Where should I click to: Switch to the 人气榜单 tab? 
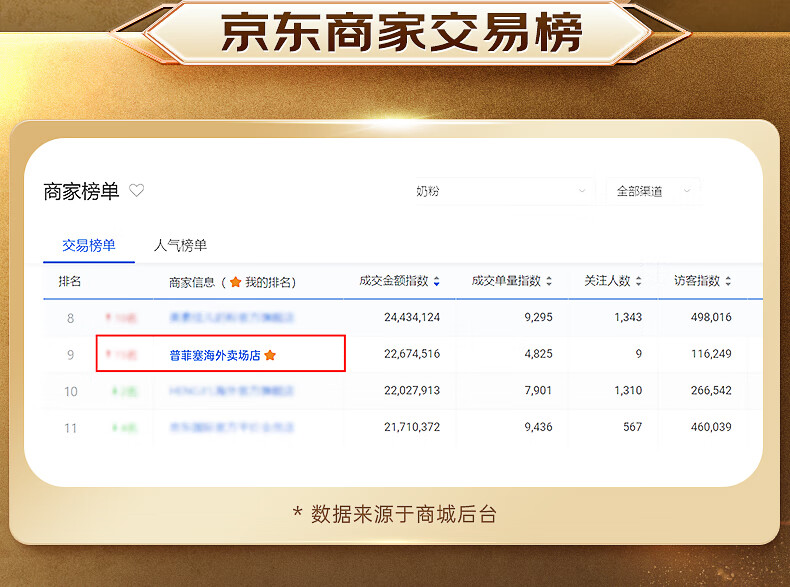click(180, 245)
